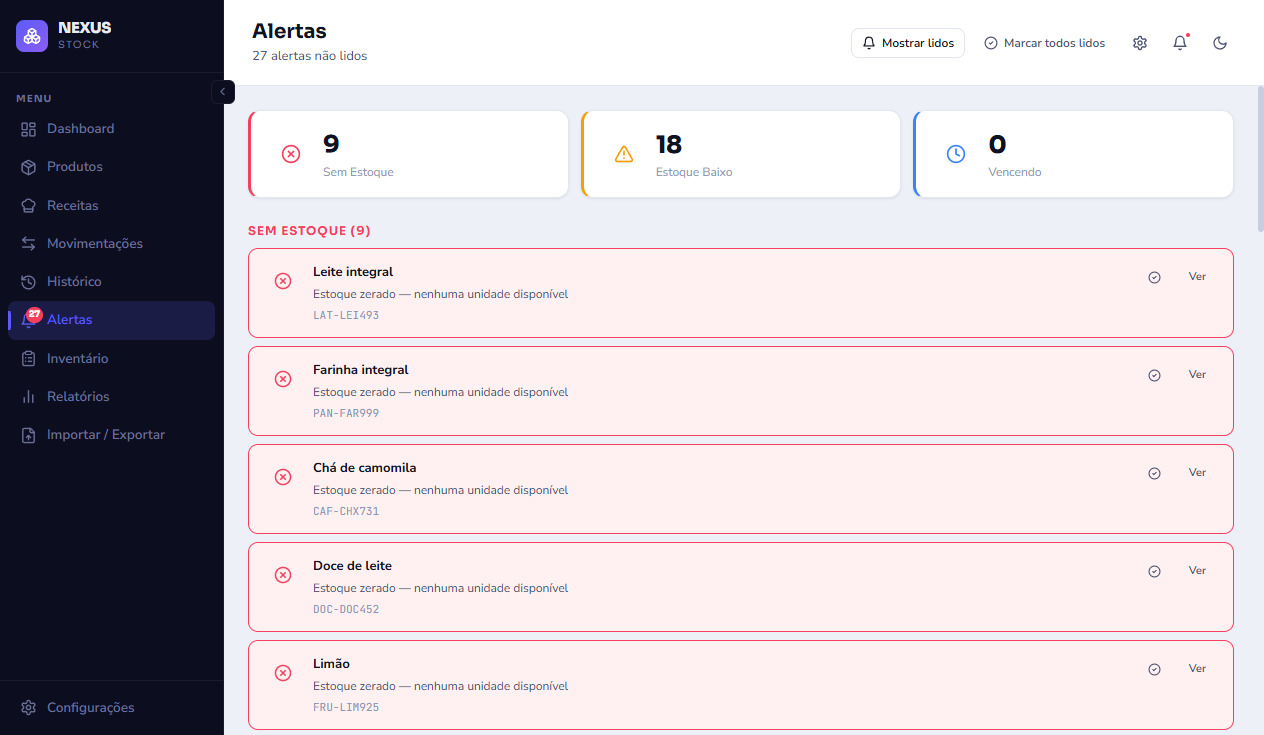The width and height of the screenshot is (1264, 735).
Task: View the Limão alert details
Action: [1197, 669]
